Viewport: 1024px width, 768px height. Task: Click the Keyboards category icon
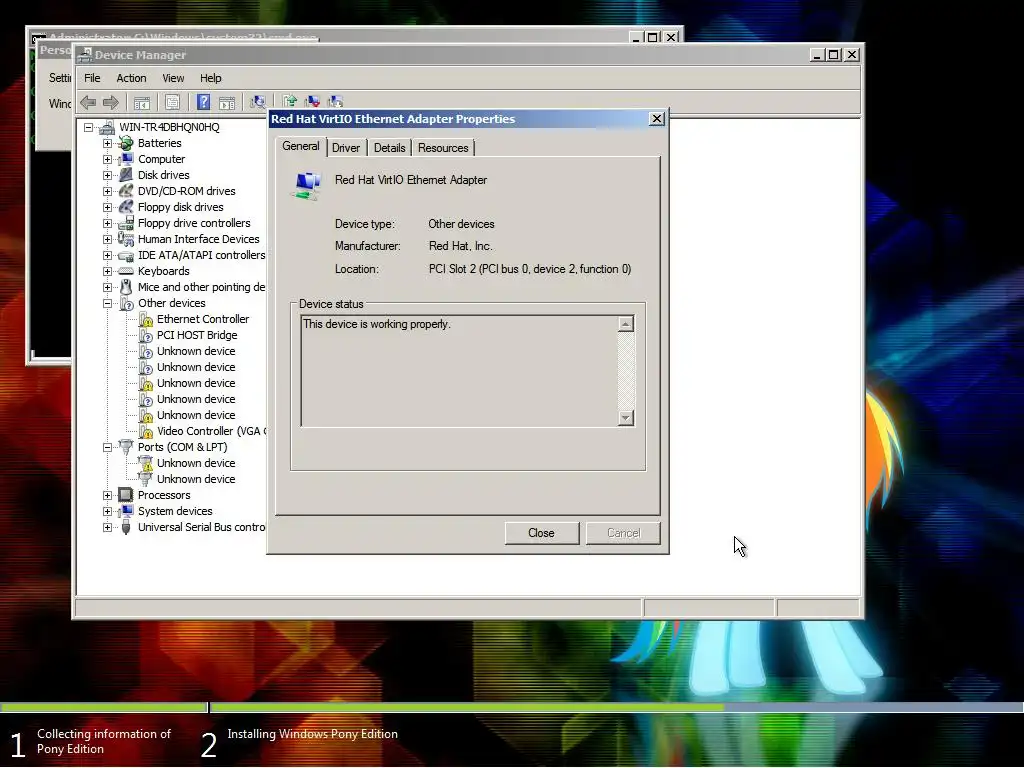pyautogui.click(x=125, y=271)
